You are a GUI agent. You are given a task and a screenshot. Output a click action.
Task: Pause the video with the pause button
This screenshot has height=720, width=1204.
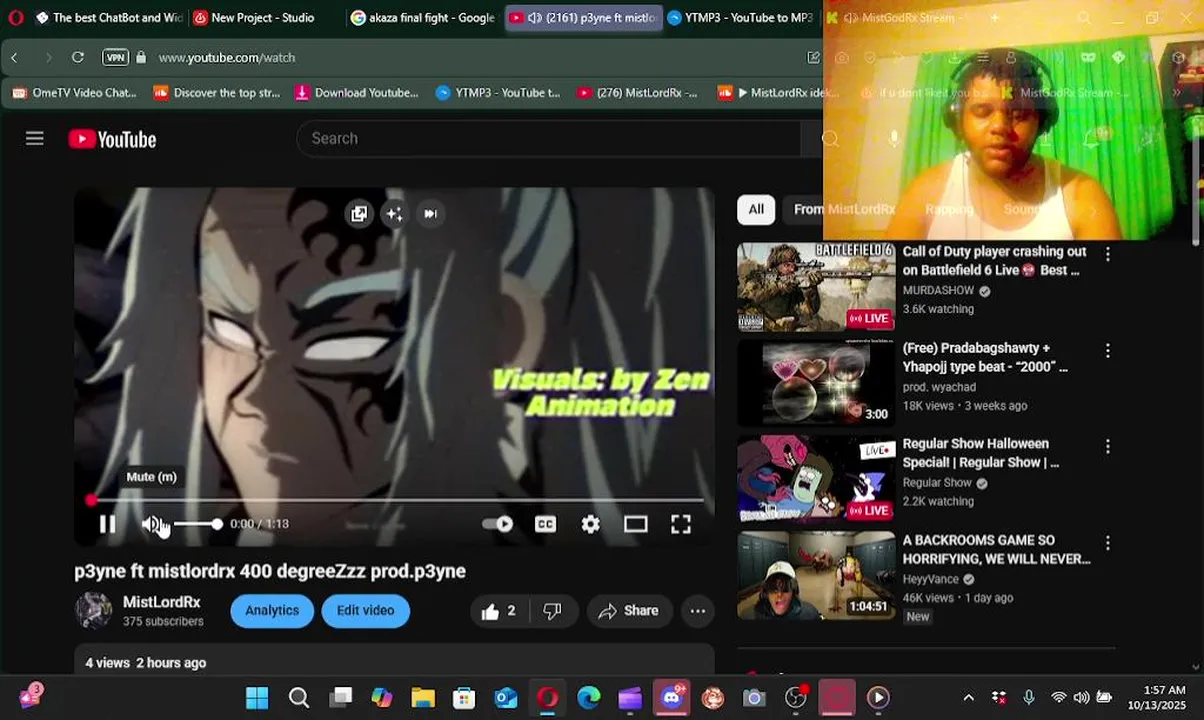(x=107, y=524)
